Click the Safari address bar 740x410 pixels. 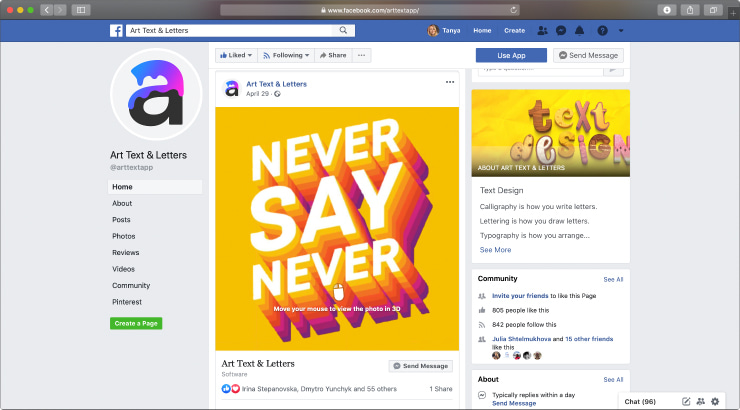[x=370, y=10]
